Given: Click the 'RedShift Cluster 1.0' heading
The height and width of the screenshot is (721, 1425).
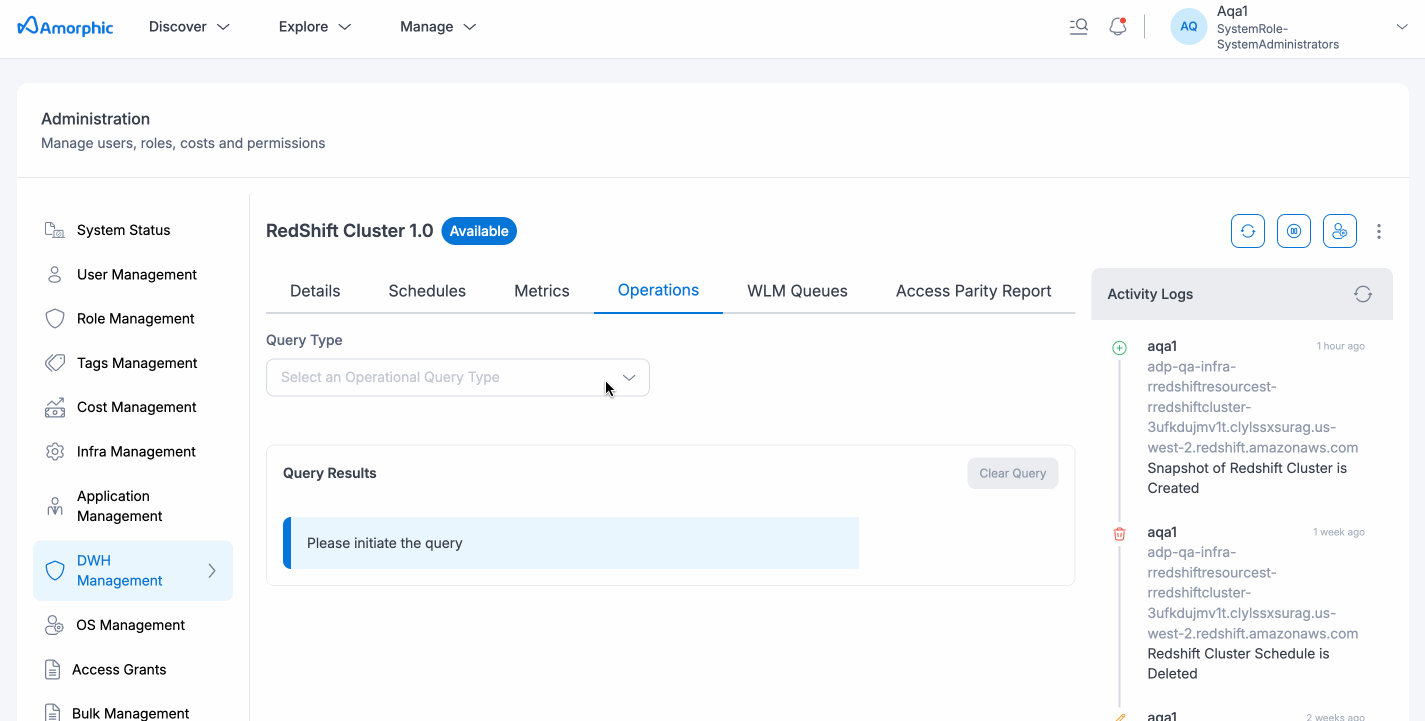Looking at the screenshot, I should (x=349, y=231).
